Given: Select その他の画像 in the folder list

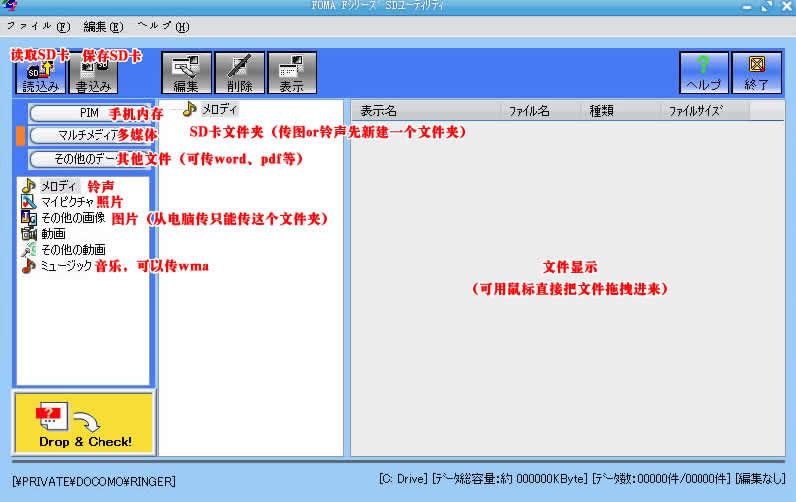Looking at the screenshot, I should tap(72, 217).
